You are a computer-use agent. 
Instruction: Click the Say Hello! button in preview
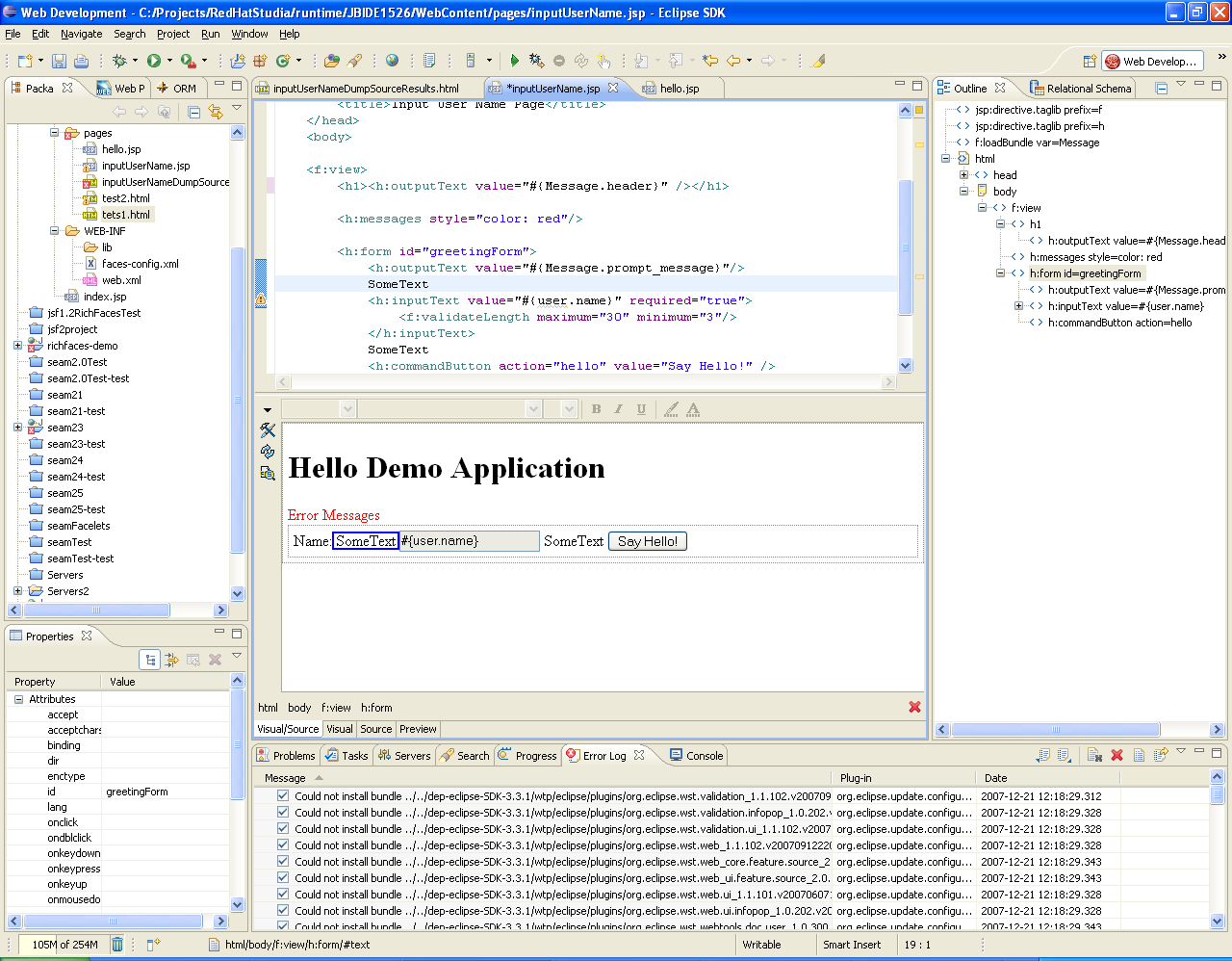647,541
